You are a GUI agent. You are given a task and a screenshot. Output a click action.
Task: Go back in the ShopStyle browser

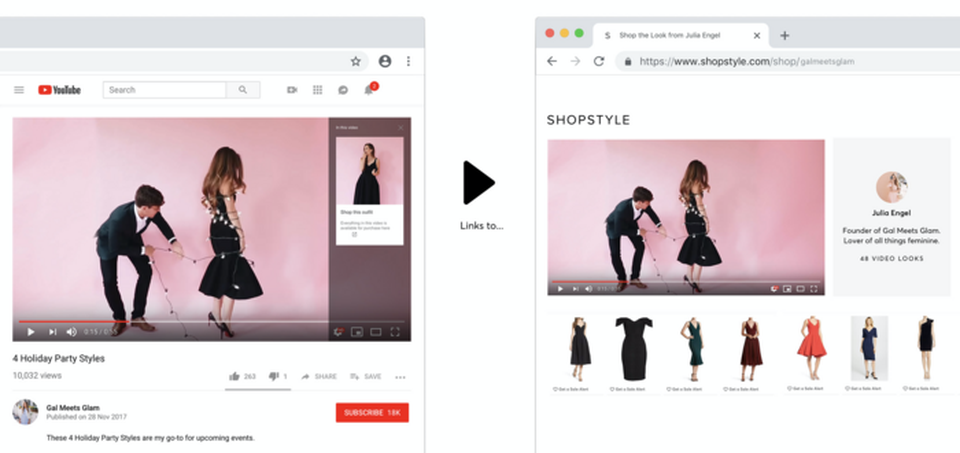[552, 61]
